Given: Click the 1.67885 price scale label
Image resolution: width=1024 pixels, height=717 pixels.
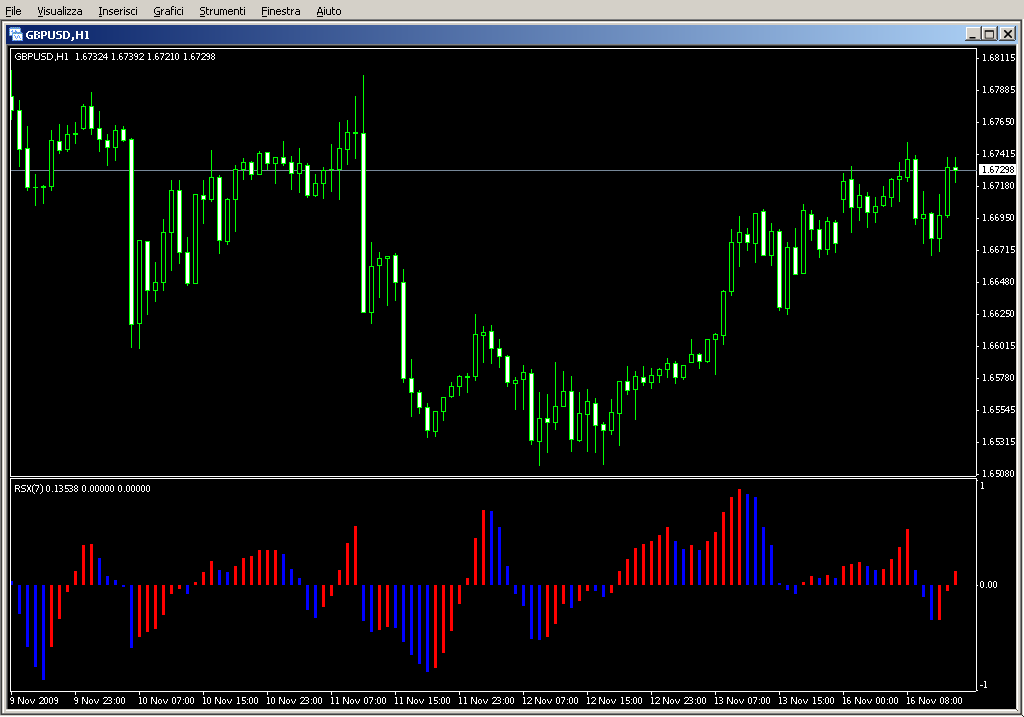Looking at the screenshot, I should [x=999, y=89].
